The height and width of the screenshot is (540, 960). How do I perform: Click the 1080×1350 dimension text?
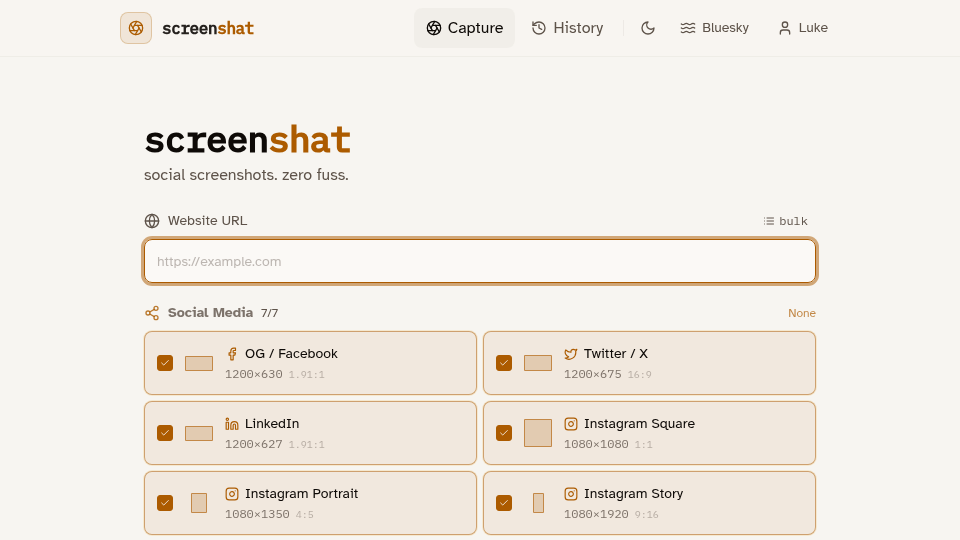257,514
